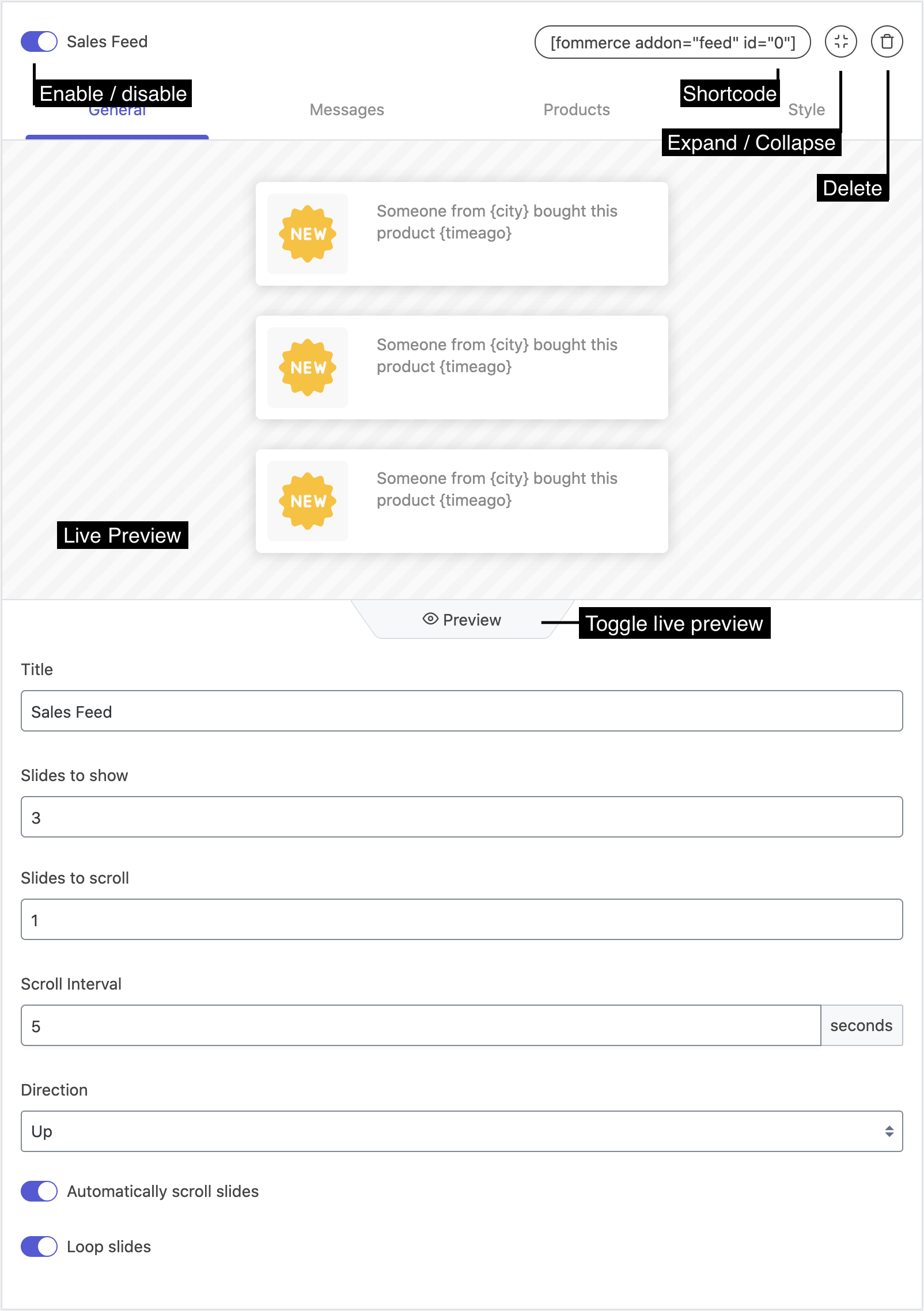The height and width of the screenshot is (1311, 924).
Task: Click the third NEW badge product image
Action: pyautogui.click(x=308, y=501)
